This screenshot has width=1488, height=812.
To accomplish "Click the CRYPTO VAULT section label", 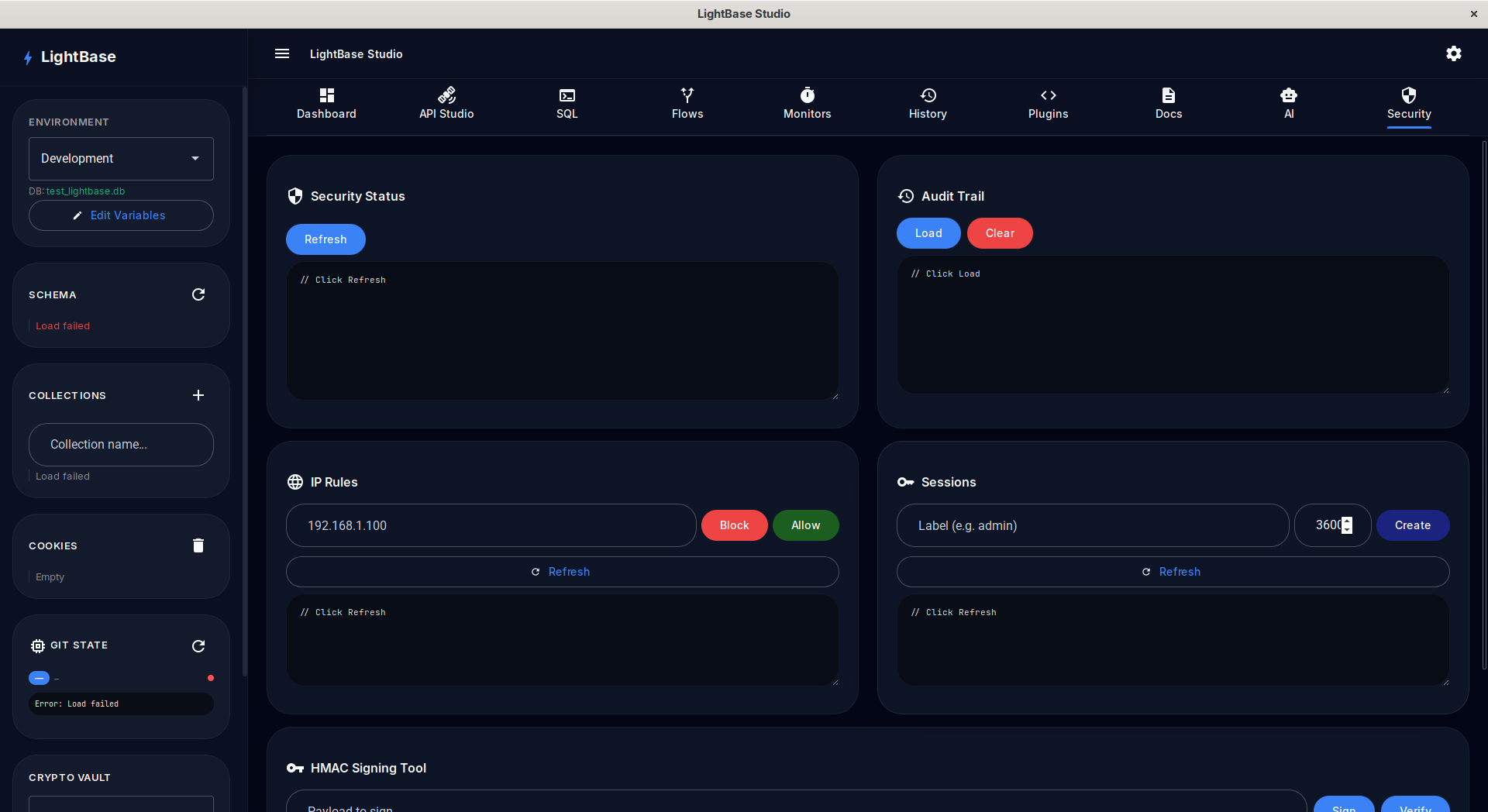I will tap(70, 778).
